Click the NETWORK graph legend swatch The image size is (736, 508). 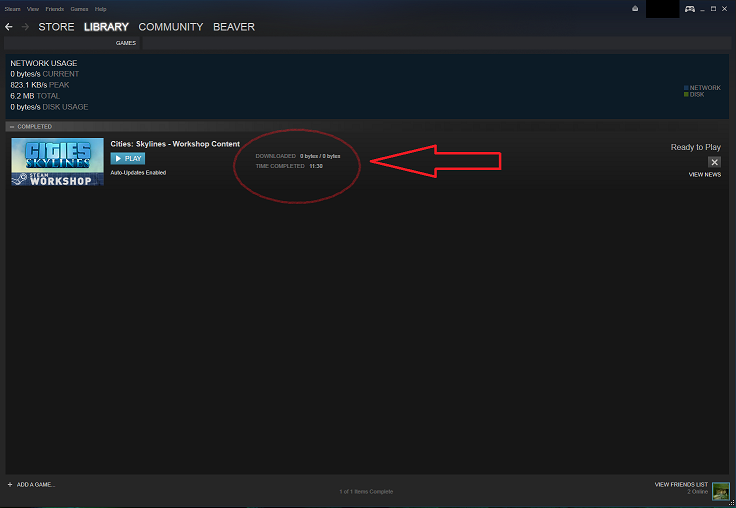tap(686, 88)
